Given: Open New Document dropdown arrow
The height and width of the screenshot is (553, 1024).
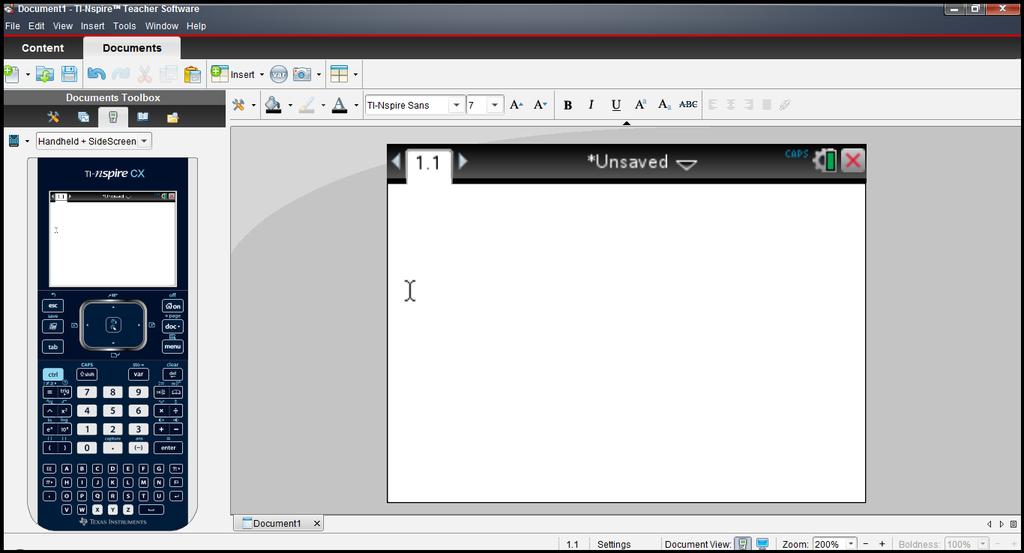Looking at the screenshot, I should point(27,74).
